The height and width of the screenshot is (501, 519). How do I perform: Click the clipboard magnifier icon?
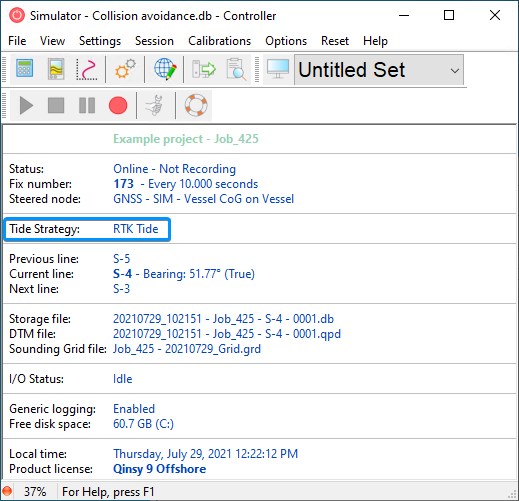click(236, 69)
